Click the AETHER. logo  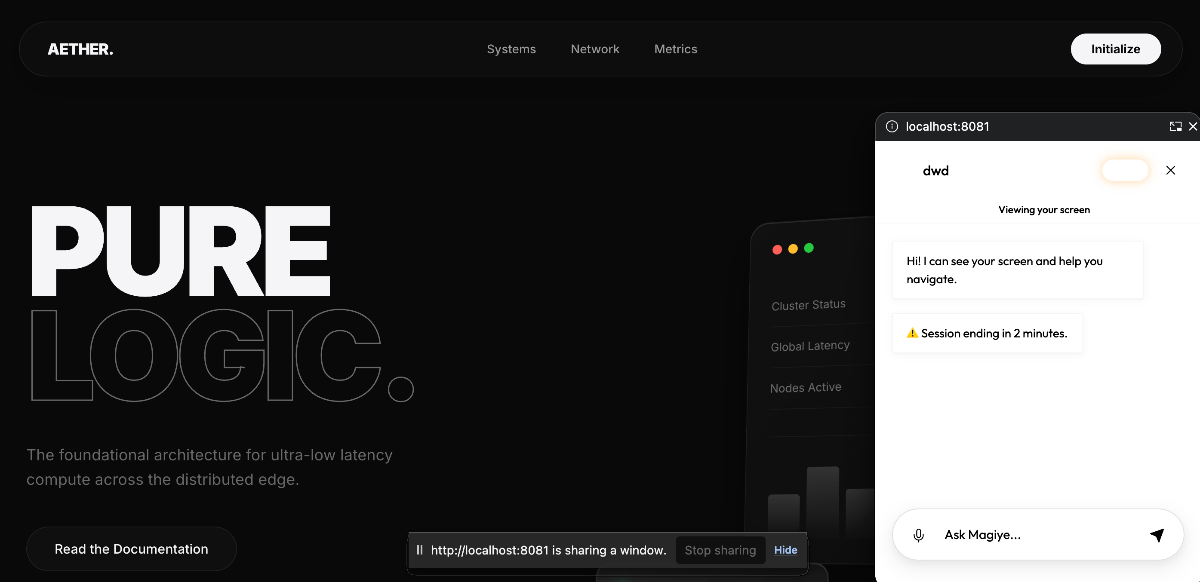tap(80, 49)
